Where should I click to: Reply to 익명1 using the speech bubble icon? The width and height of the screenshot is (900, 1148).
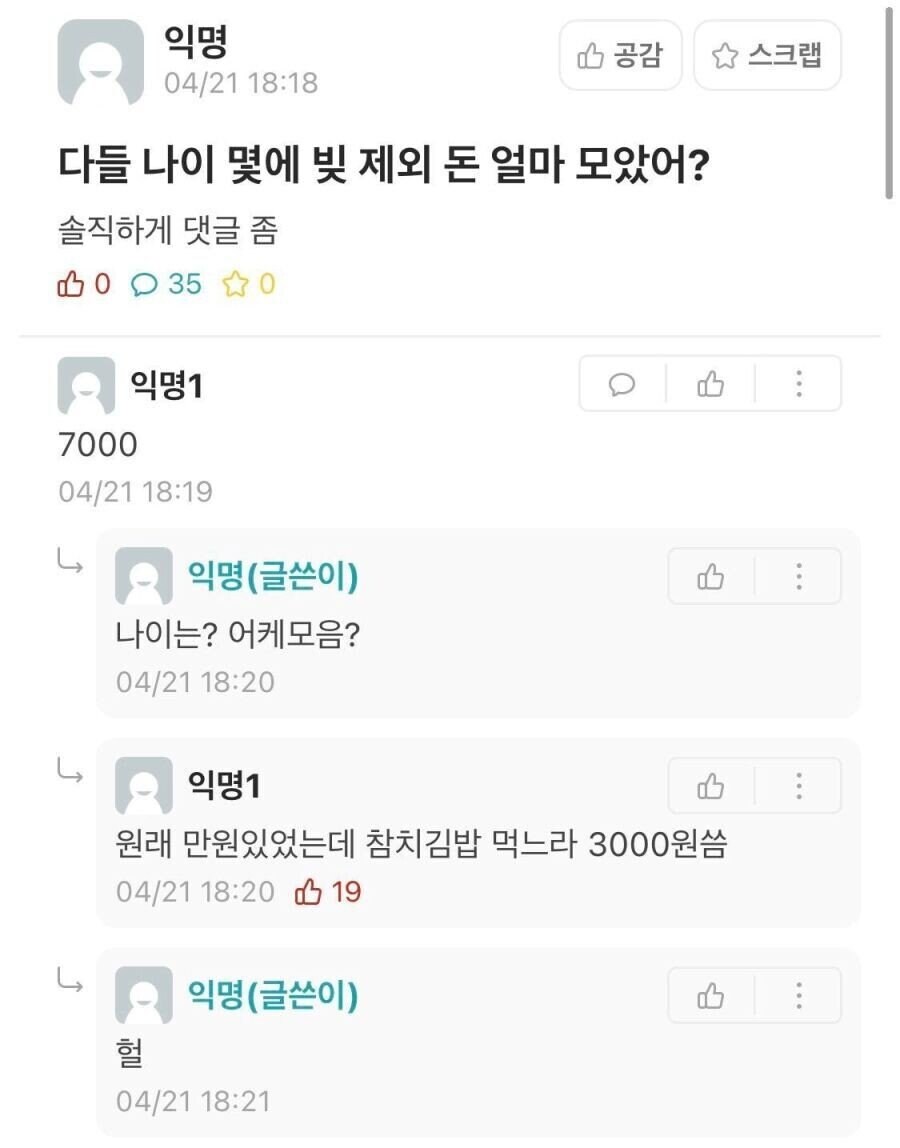[623, 383]
